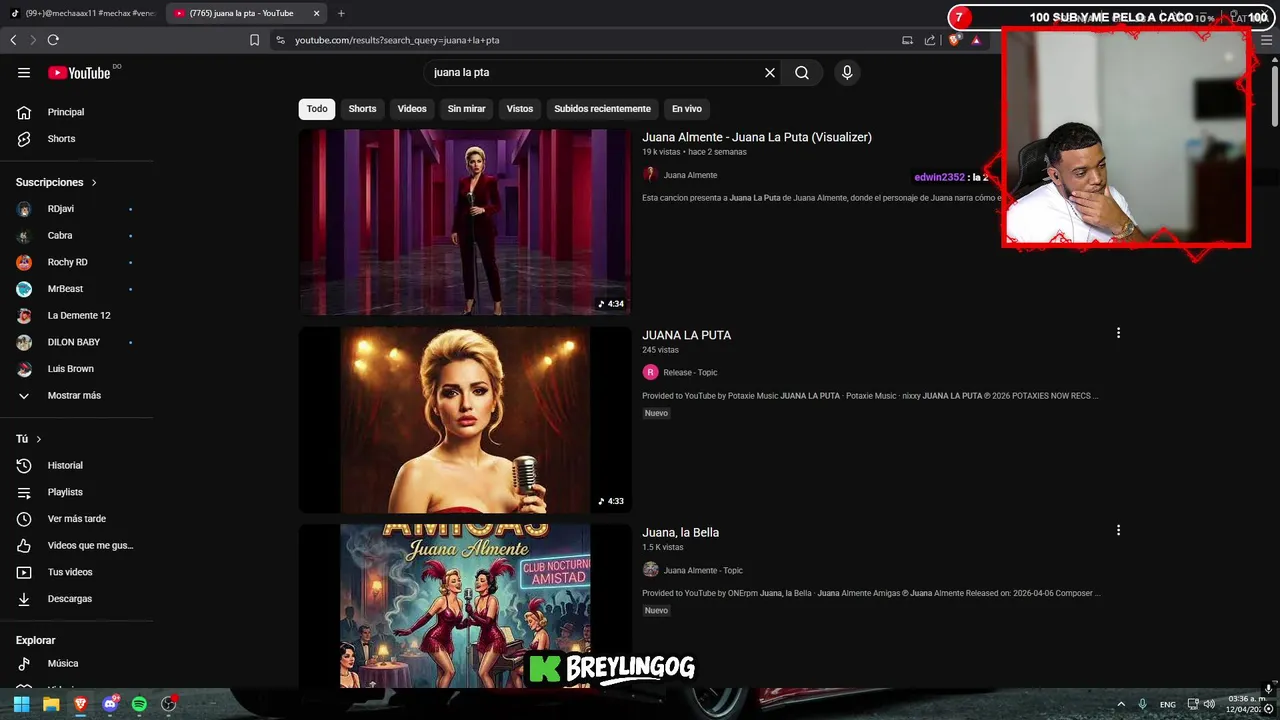Open Ver más tarde list

pyautogui.click(x=78, y=519)
